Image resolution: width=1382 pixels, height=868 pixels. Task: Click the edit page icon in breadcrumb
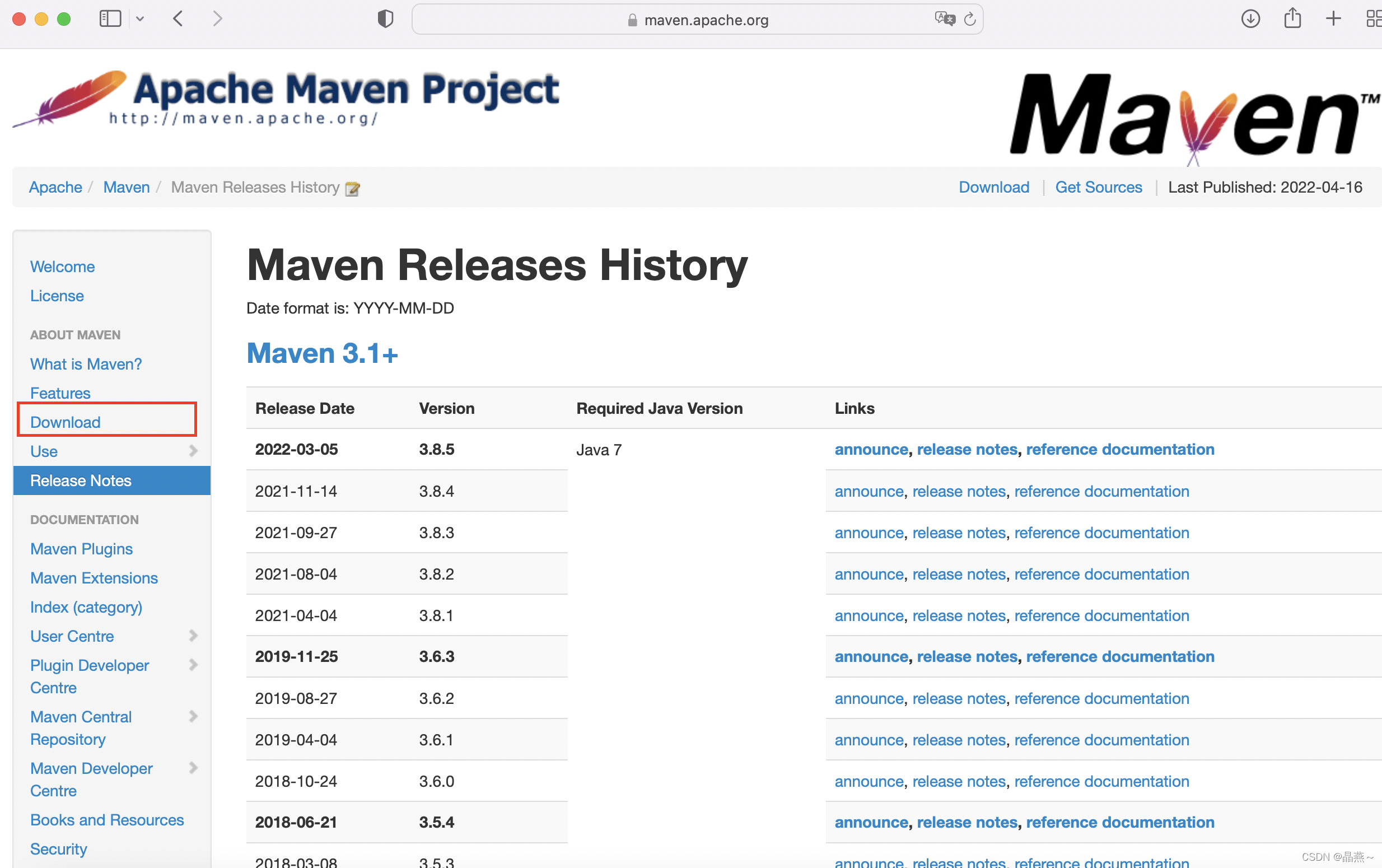[x=352, y=188]
